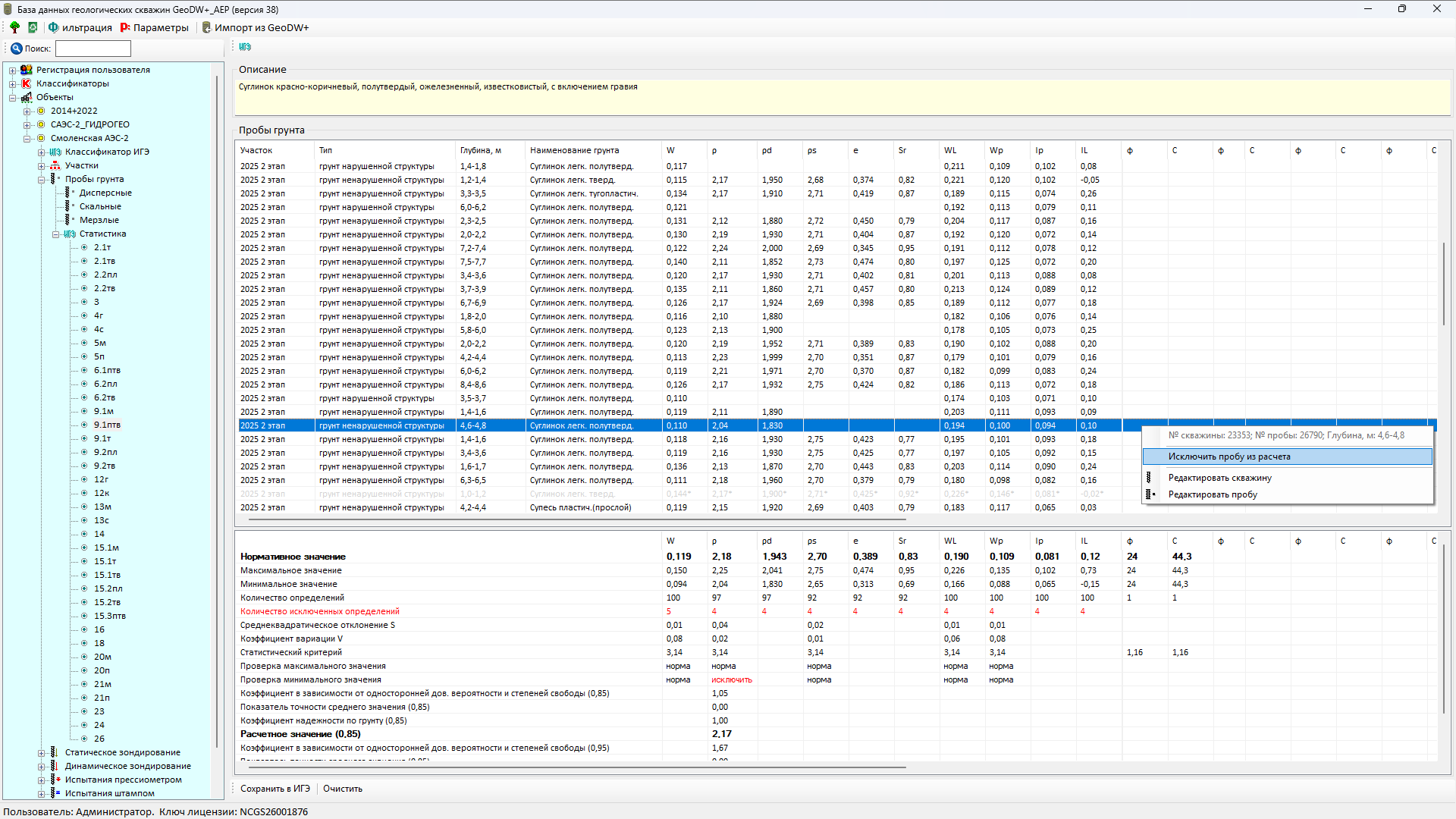The width and height of the screenshot is (1456, 819).
Task: Expand the Классификатор ИГЭ node
Action: 42,152
